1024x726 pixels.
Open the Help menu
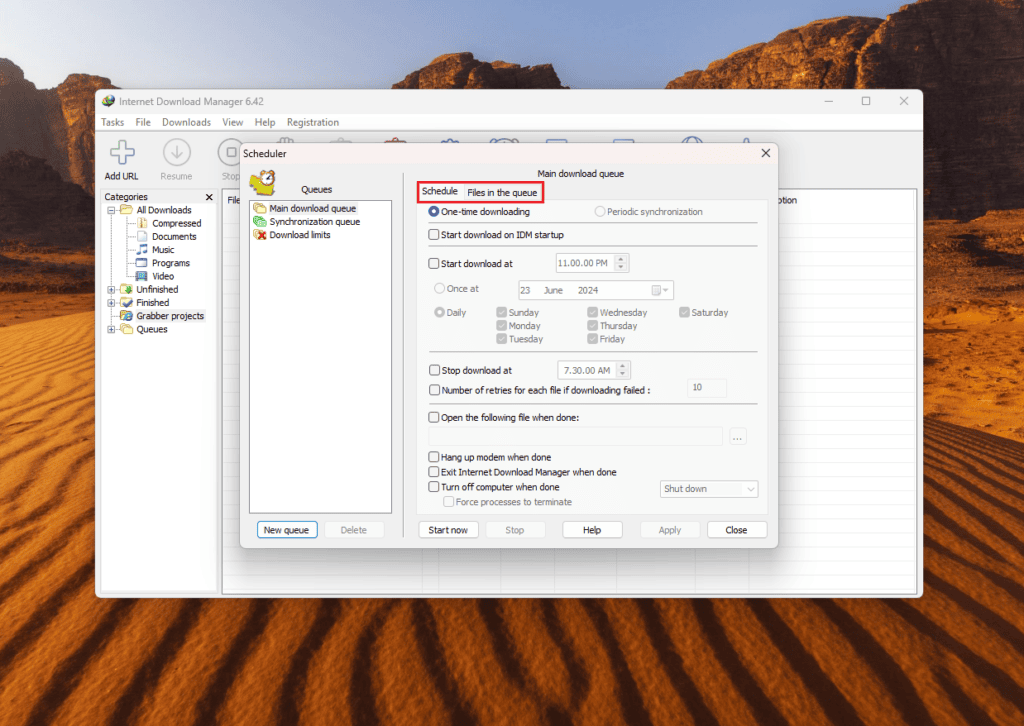(264, 122)
